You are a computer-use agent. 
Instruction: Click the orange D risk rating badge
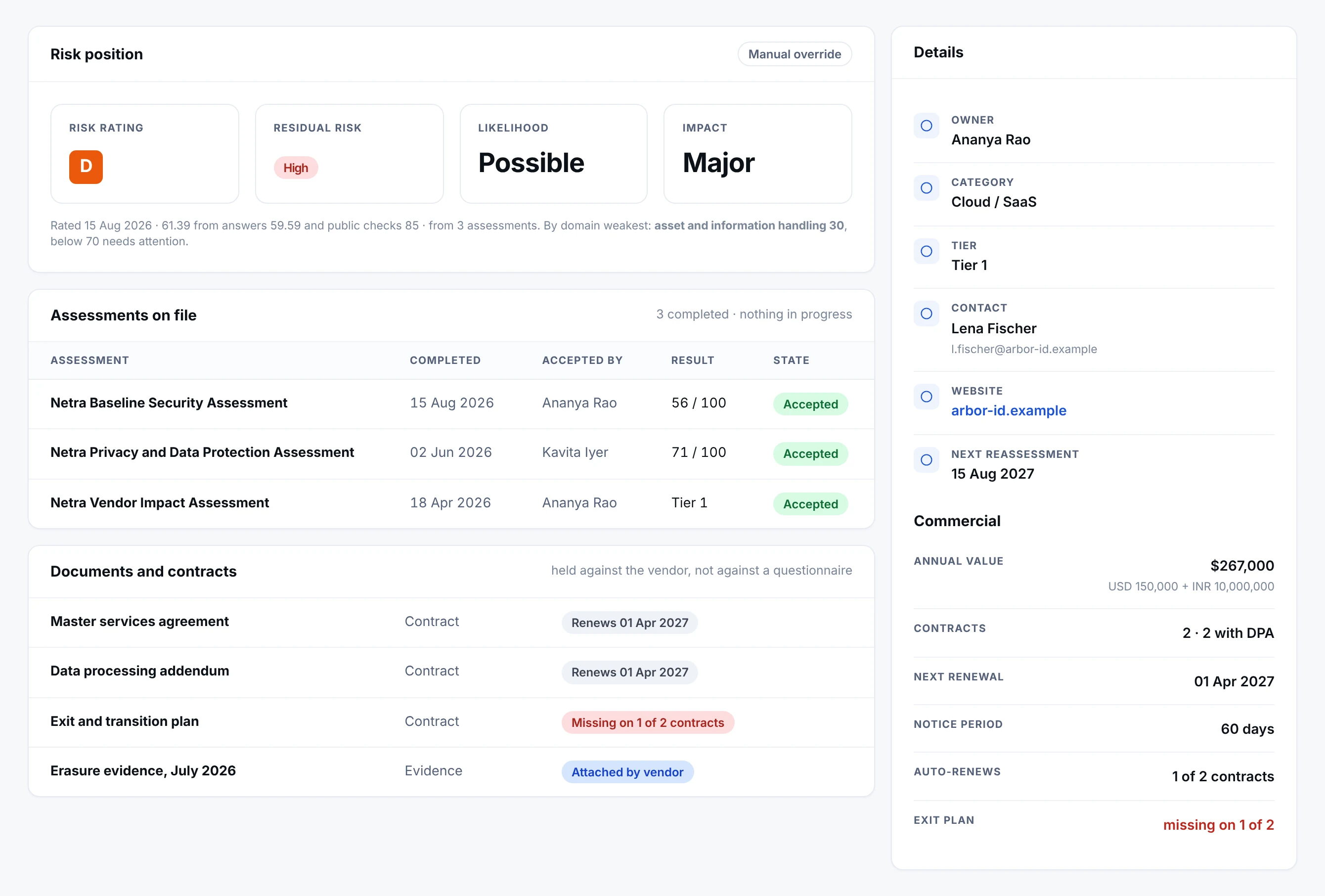[x=86, y=167]
